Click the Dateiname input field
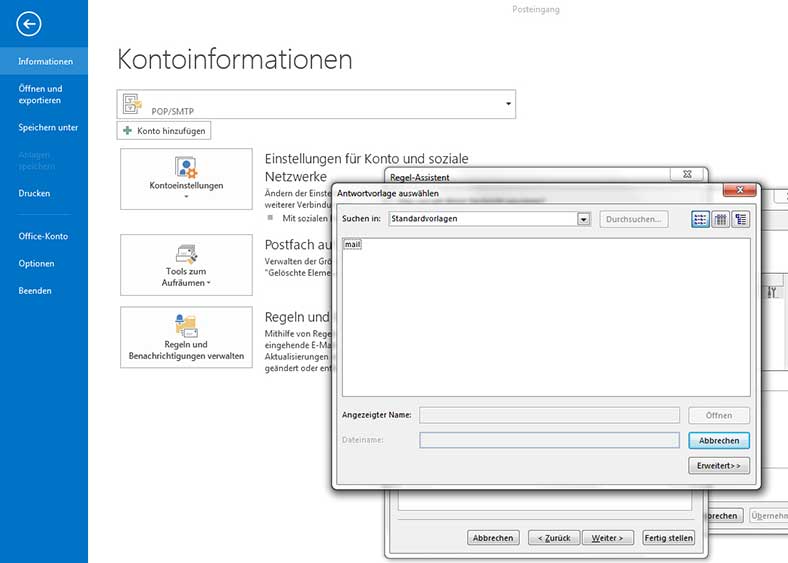This screenshot has width=788, height=563. point(549,440)
